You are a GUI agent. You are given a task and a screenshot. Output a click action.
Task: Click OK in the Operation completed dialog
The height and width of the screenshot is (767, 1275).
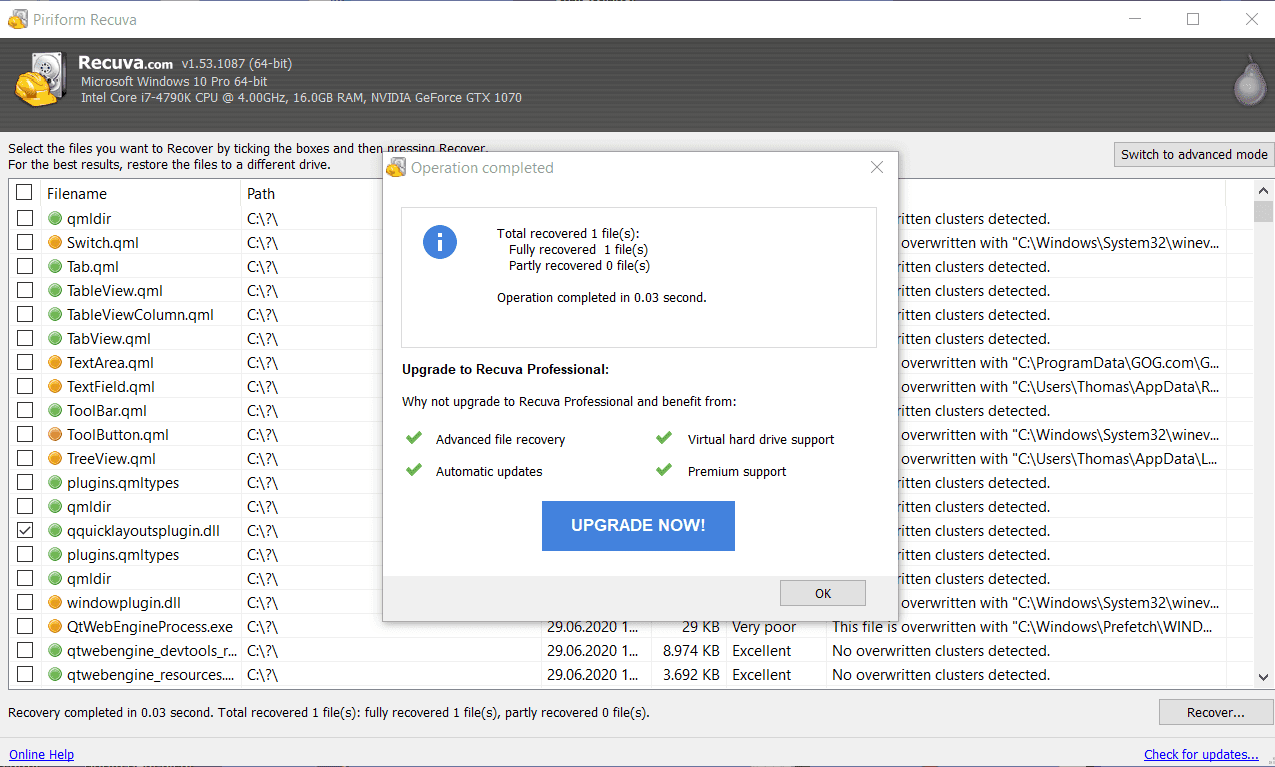point(822,592)
